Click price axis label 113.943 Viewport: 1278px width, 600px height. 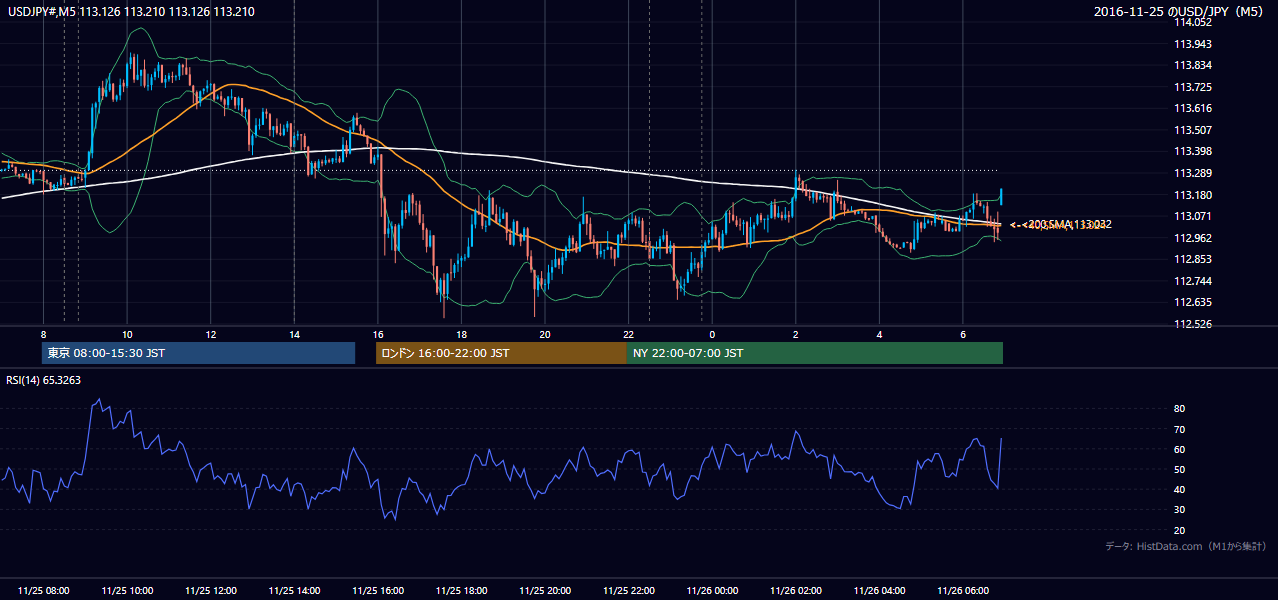point(1192,44)
